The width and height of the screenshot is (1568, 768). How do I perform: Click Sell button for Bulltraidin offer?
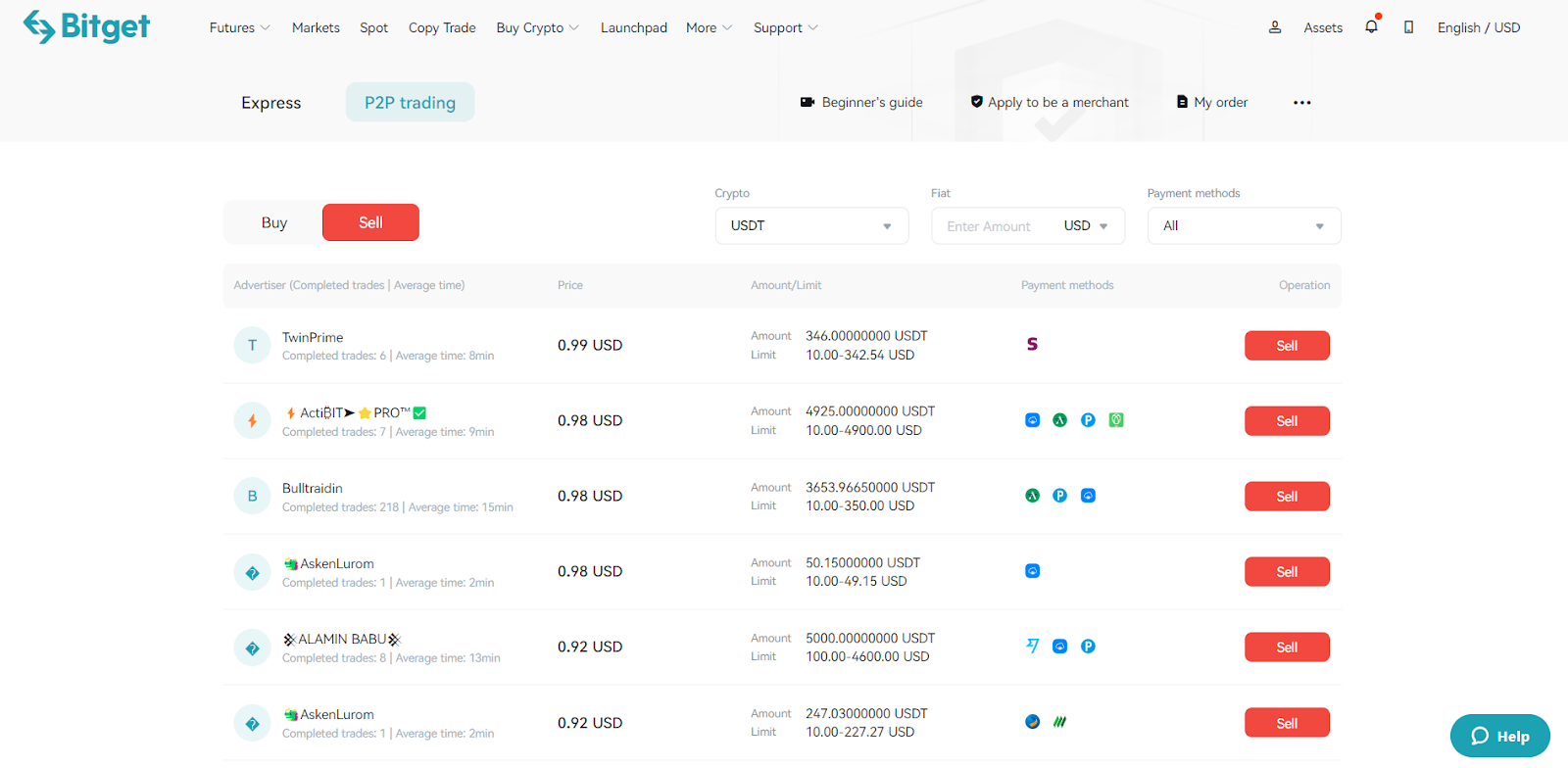(1287, 496)
